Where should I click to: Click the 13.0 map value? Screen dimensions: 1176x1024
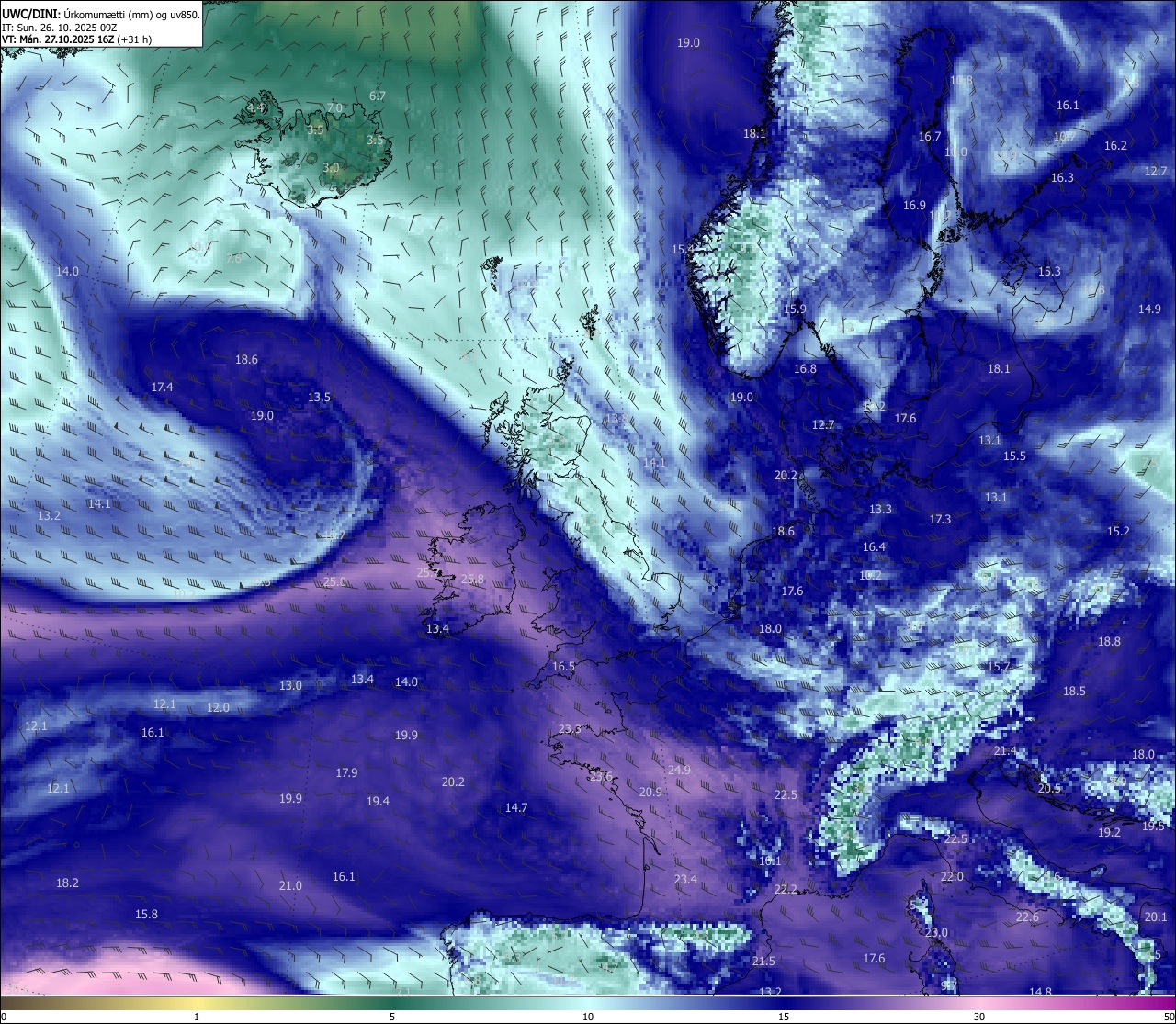[290, 685]
